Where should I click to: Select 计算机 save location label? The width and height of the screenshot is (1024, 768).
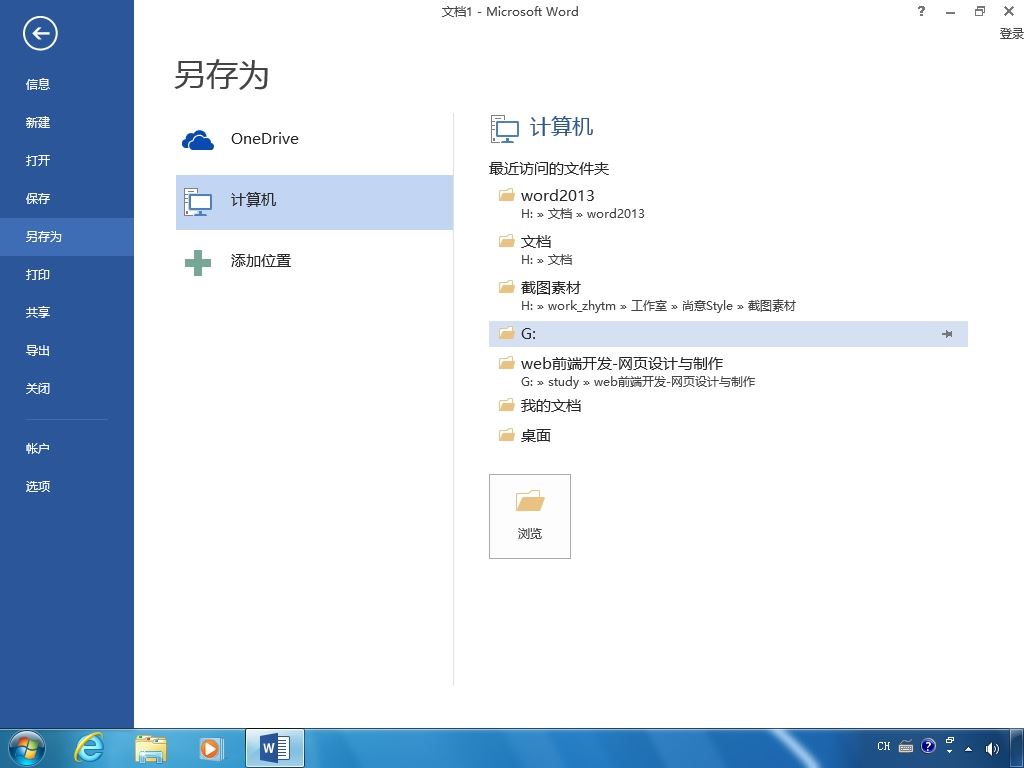(x=253, y=200)
